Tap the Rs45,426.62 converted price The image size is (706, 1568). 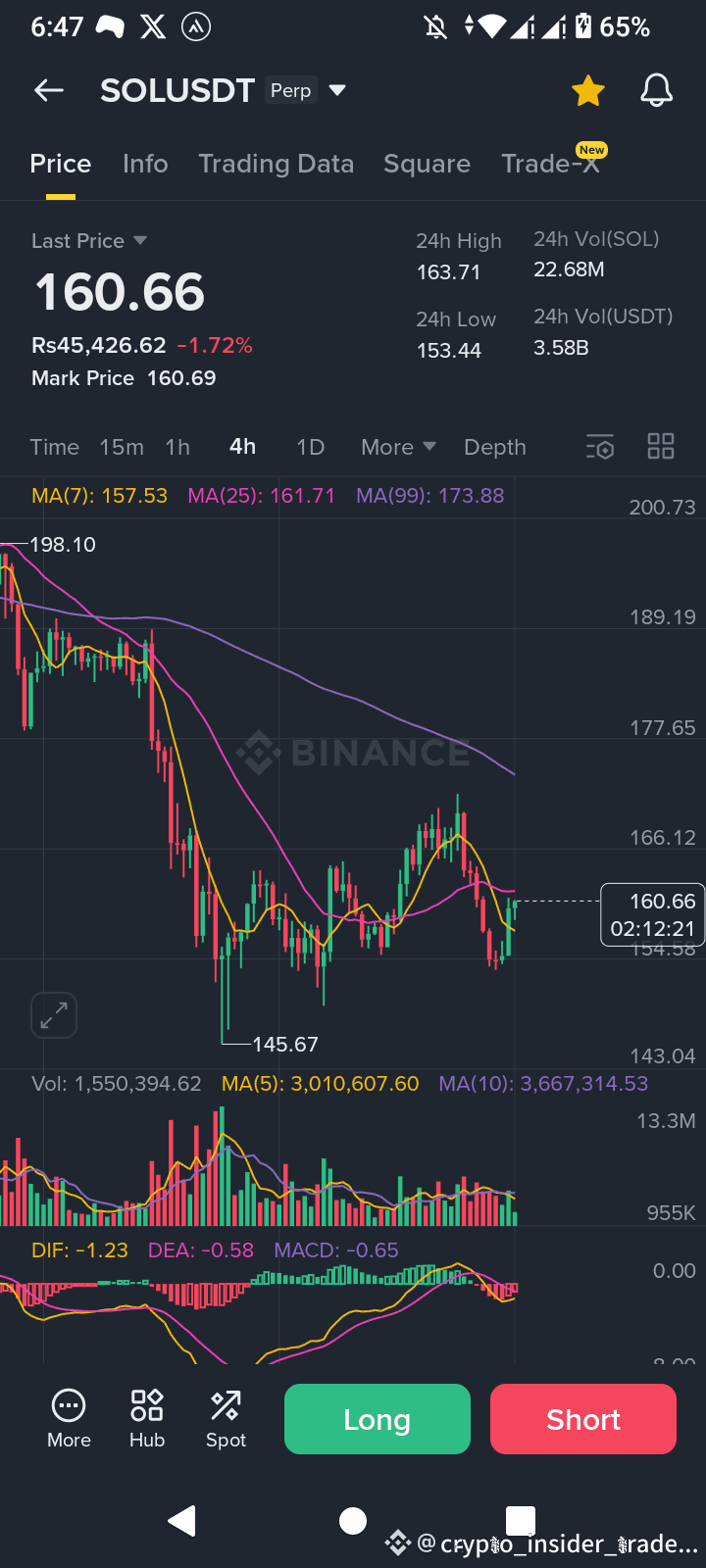(99, 345)
